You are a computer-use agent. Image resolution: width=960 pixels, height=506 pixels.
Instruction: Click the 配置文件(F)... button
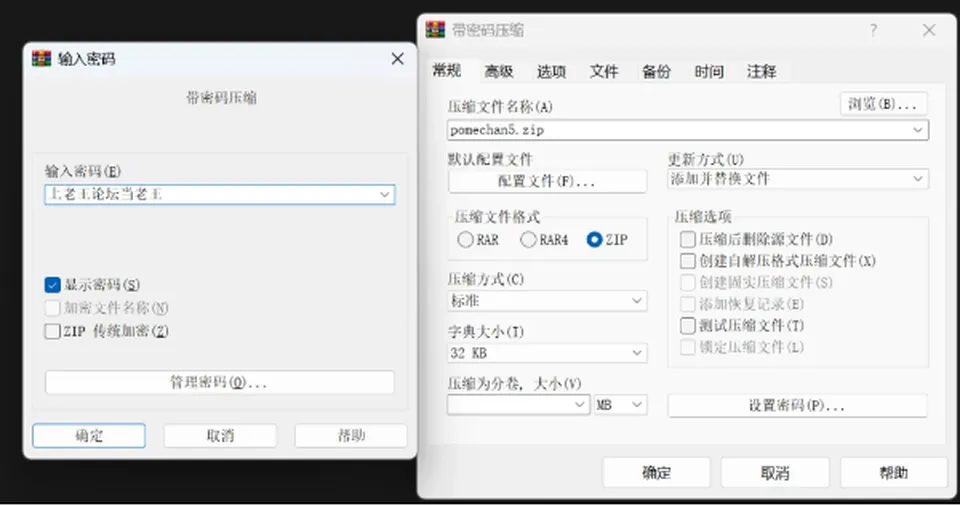547,181
